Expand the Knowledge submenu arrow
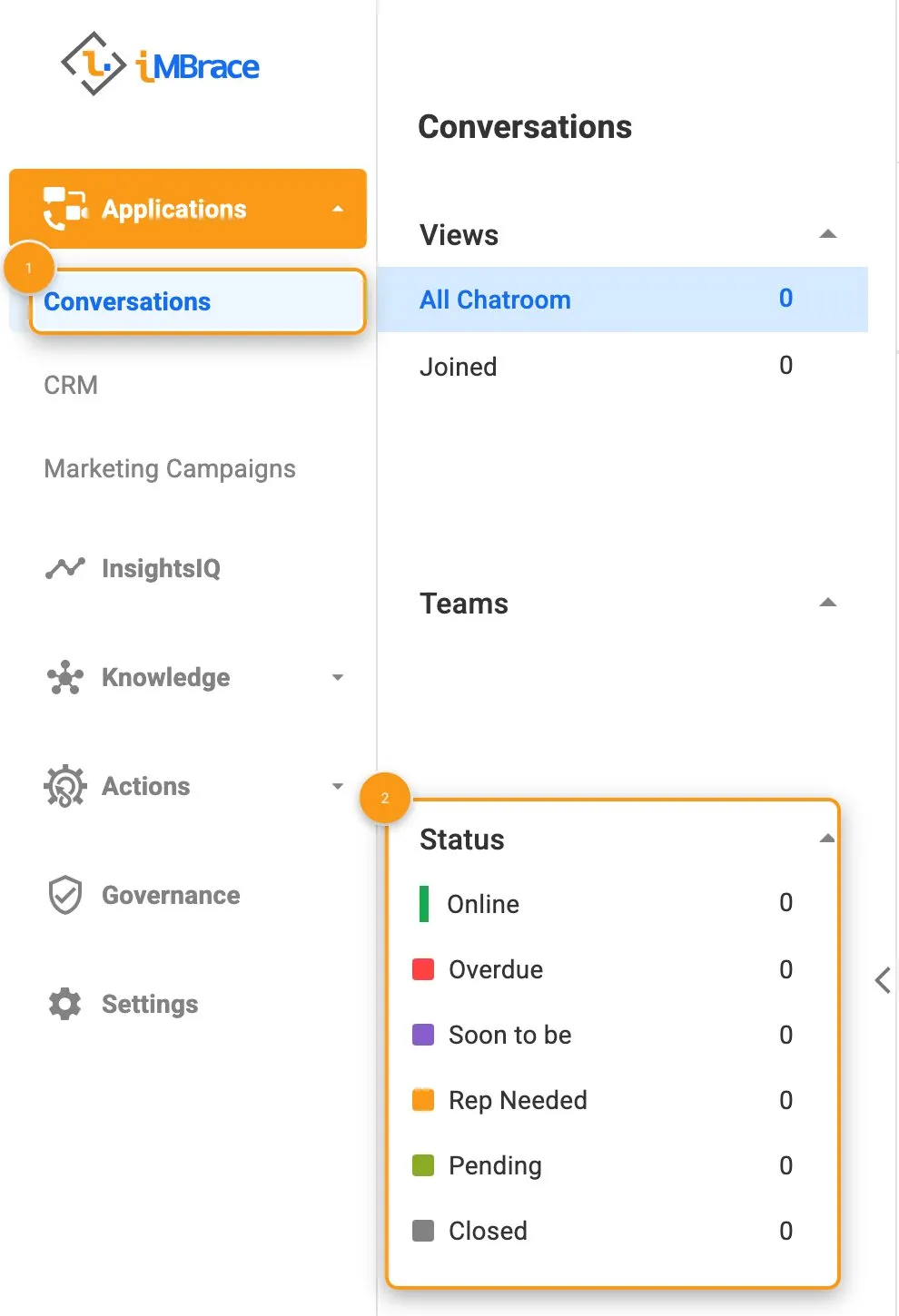Viewport: 899px width, 1316px height. pos(338,677)
